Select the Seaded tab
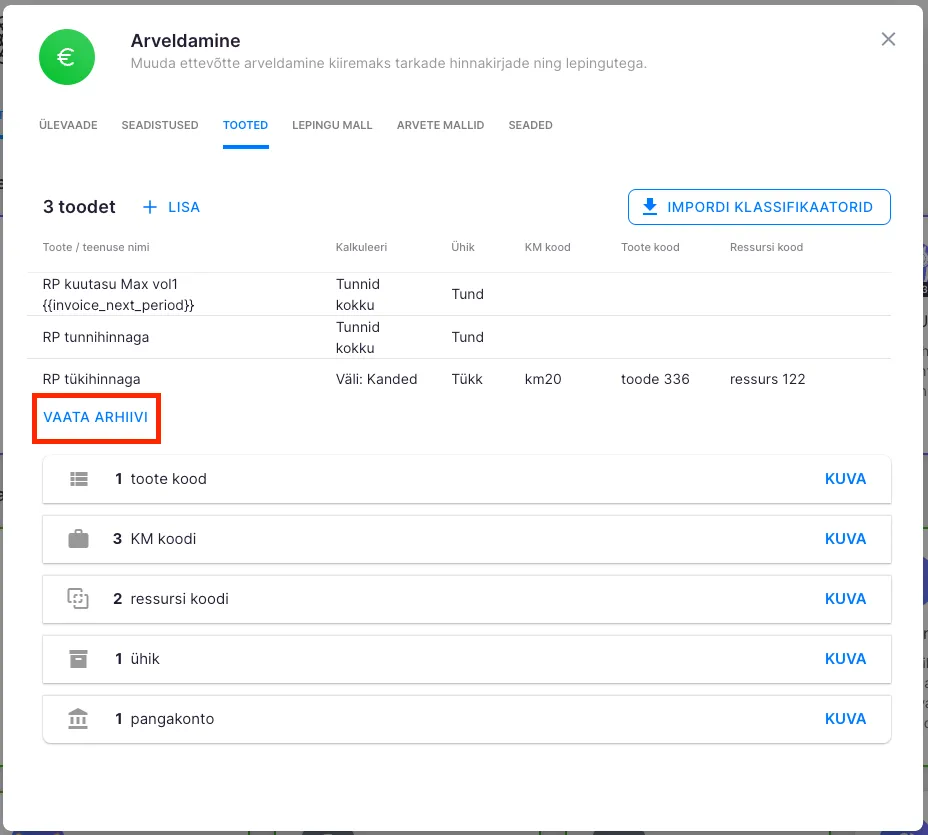928x835 pixels. pyautogui.click(x=530, y=125)
